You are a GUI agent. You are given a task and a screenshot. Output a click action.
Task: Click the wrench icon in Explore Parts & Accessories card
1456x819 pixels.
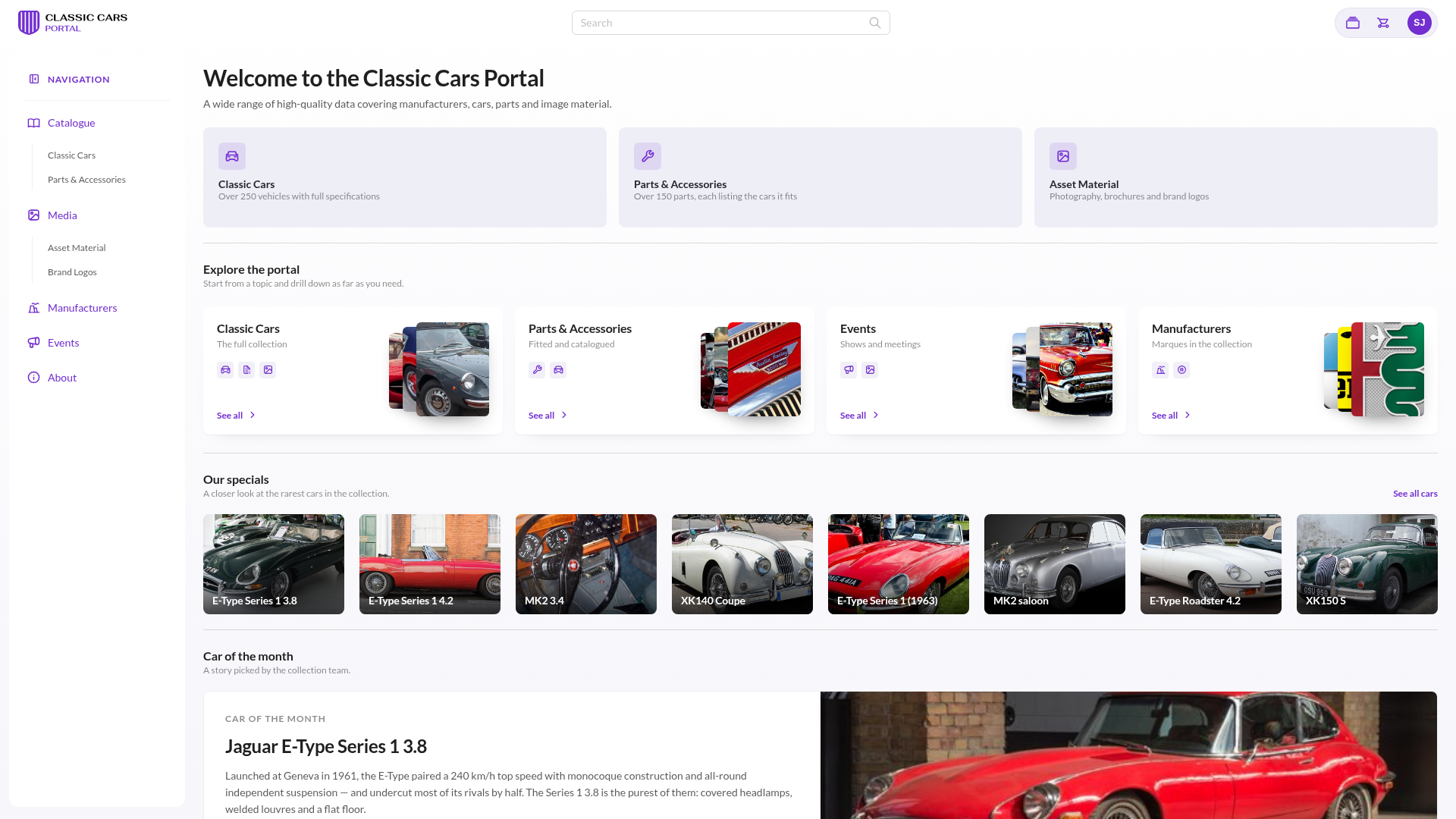[x=537, y=370]
